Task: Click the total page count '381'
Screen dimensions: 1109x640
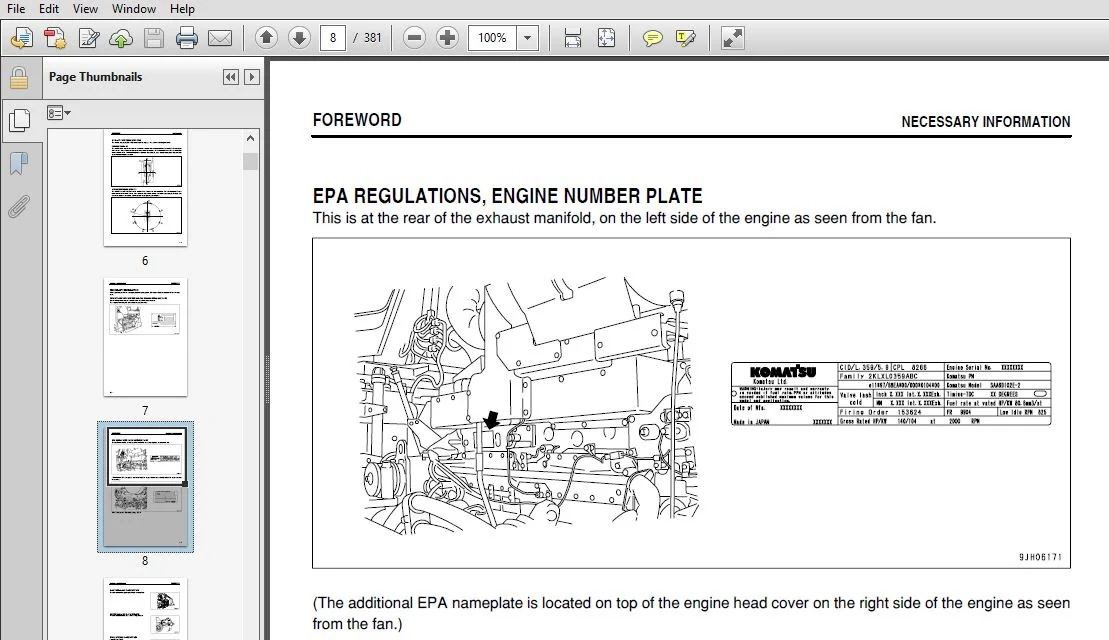Action: pyautogui.click(x=373, y=37)
